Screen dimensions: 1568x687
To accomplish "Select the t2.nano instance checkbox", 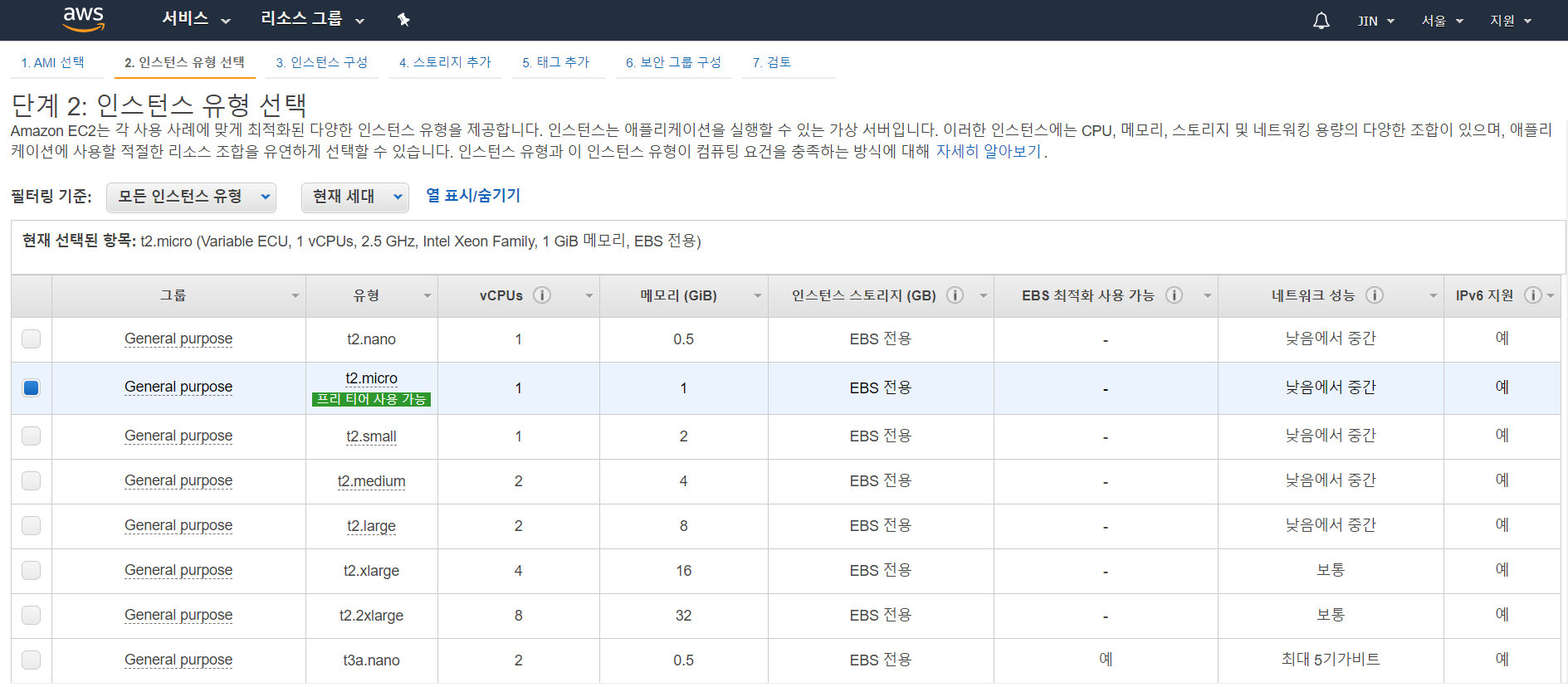I will click(x=31, y=339).
